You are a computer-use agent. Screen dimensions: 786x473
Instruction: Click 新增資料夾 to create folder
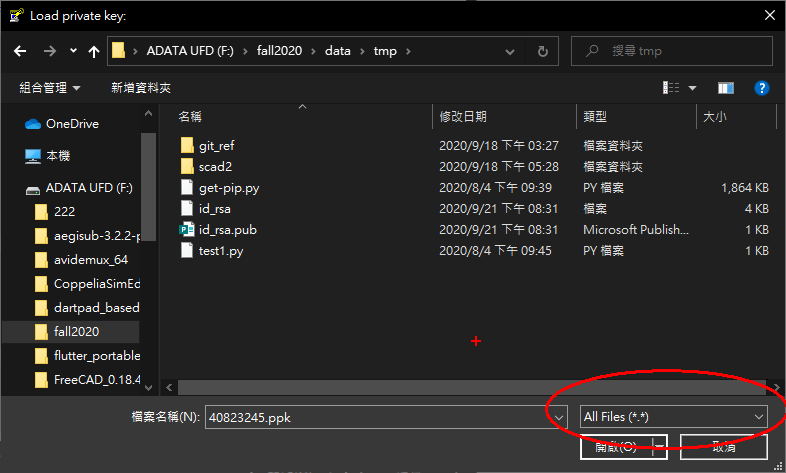[141, 88]
